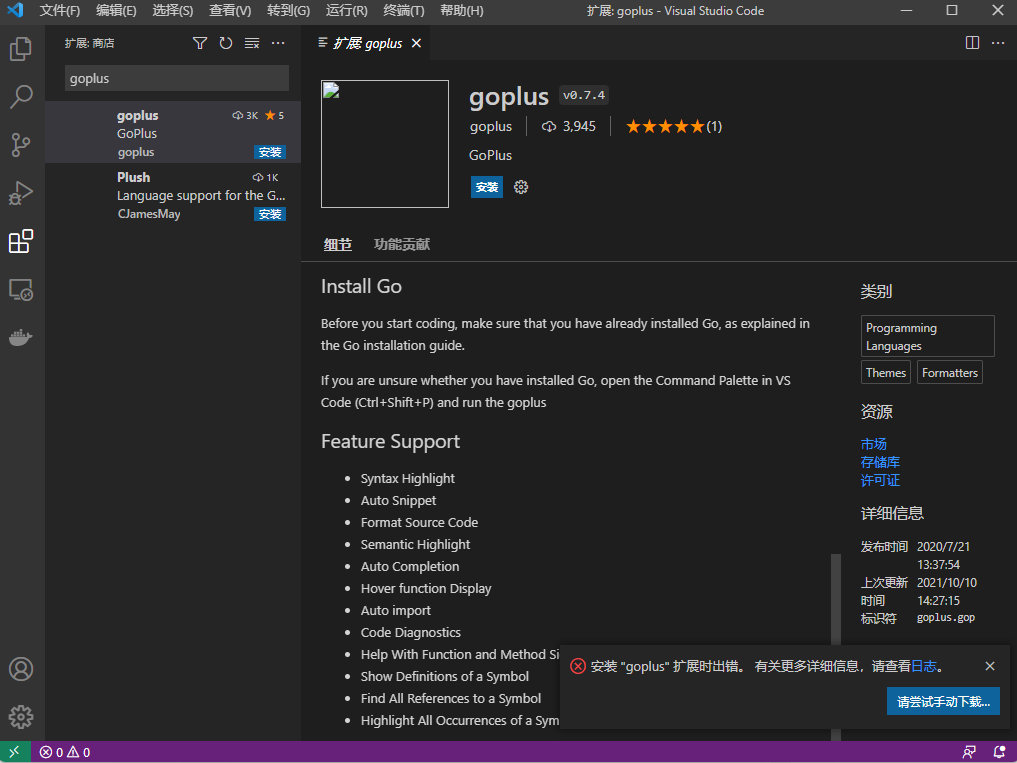The width and height of the screenshot is (1017, 763).
Task: Split the editor to the right
Action: pos(972,43)
